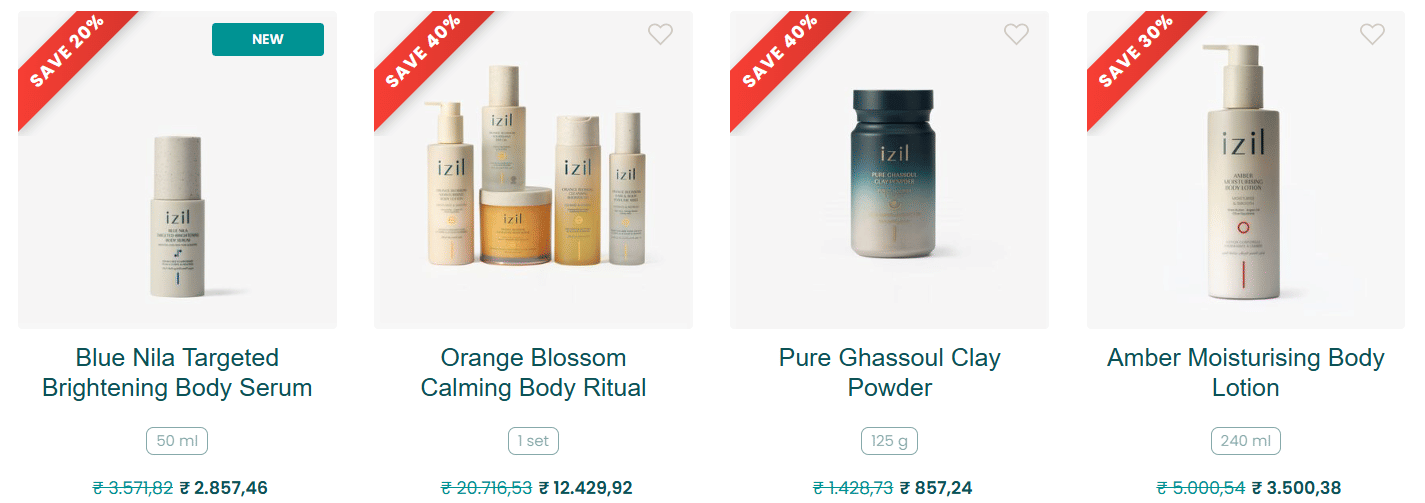Open Pure Ghassoul Clay Powder title link
This screenshot has width=1425, height=503.
coord(889,373)
